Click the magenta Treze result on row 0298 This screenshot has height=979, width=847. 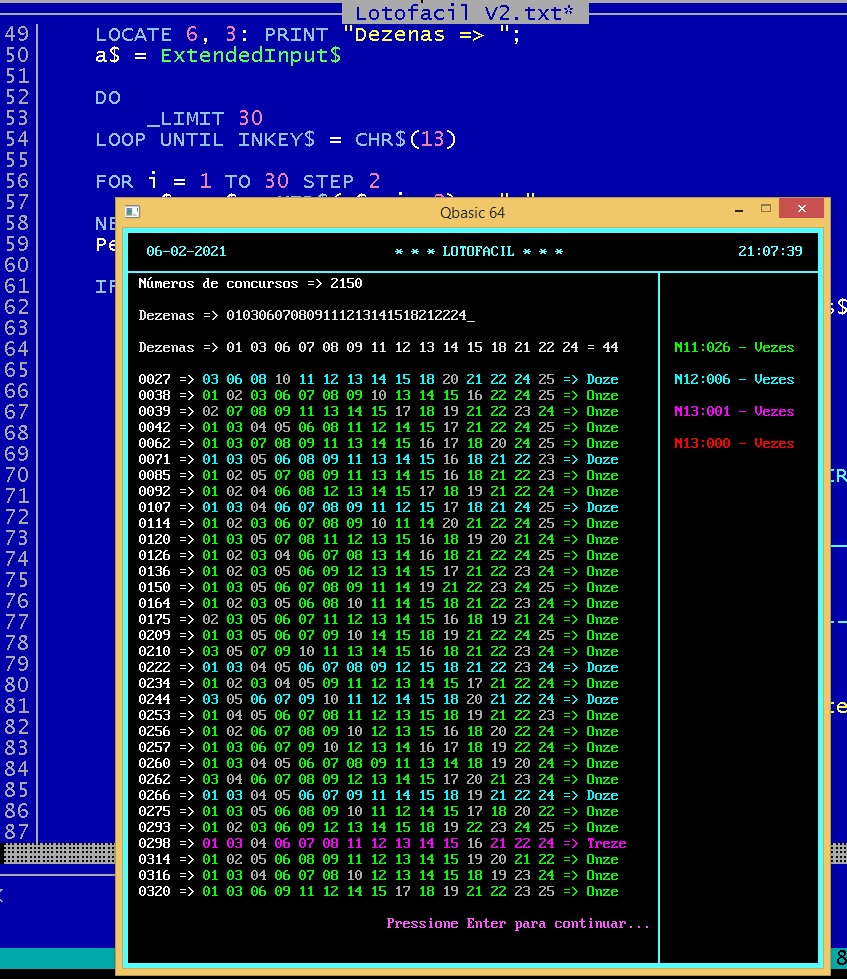[606, 843]
